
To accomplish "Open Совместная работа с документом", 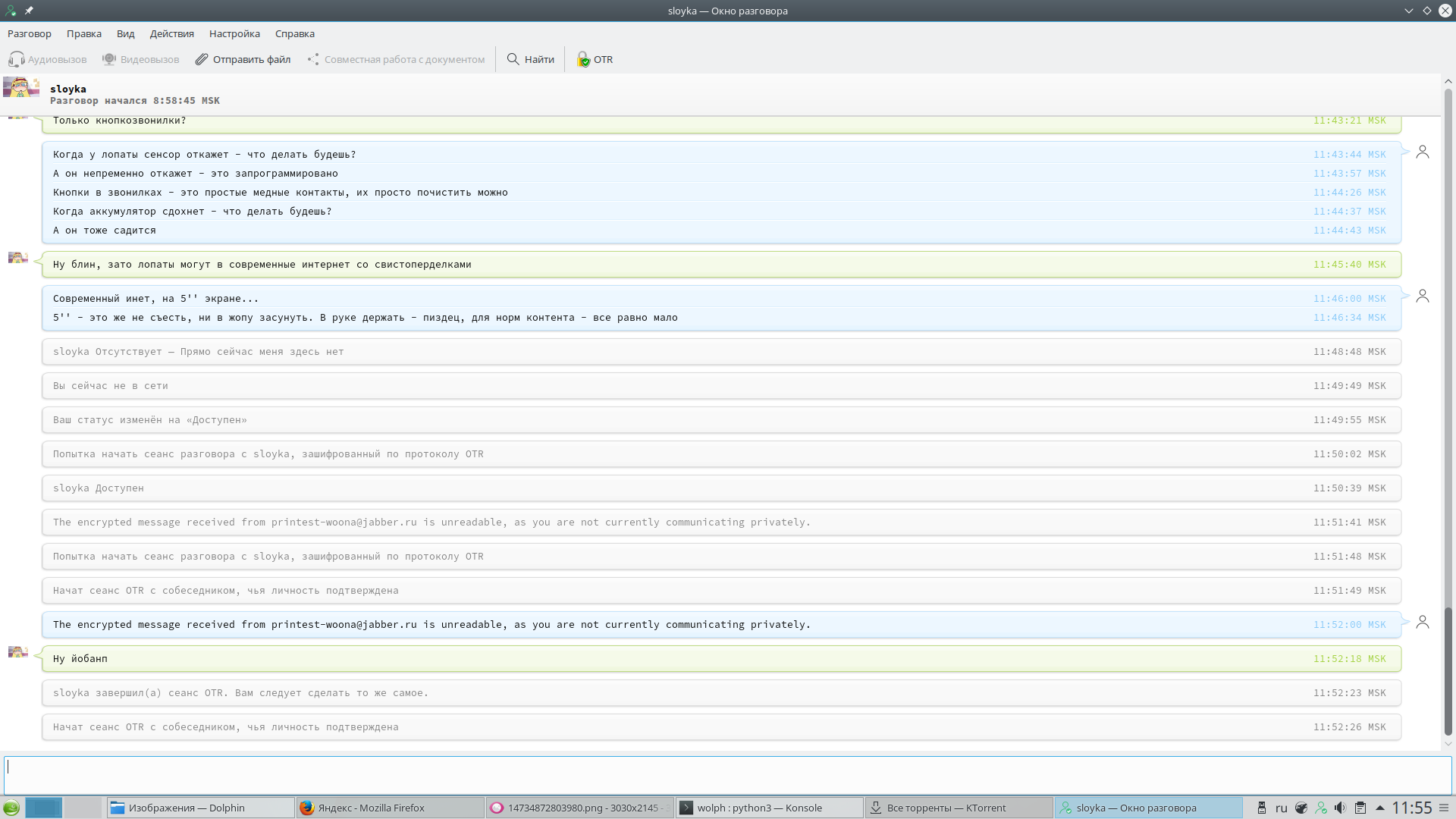I will click(x=396, y=59).
